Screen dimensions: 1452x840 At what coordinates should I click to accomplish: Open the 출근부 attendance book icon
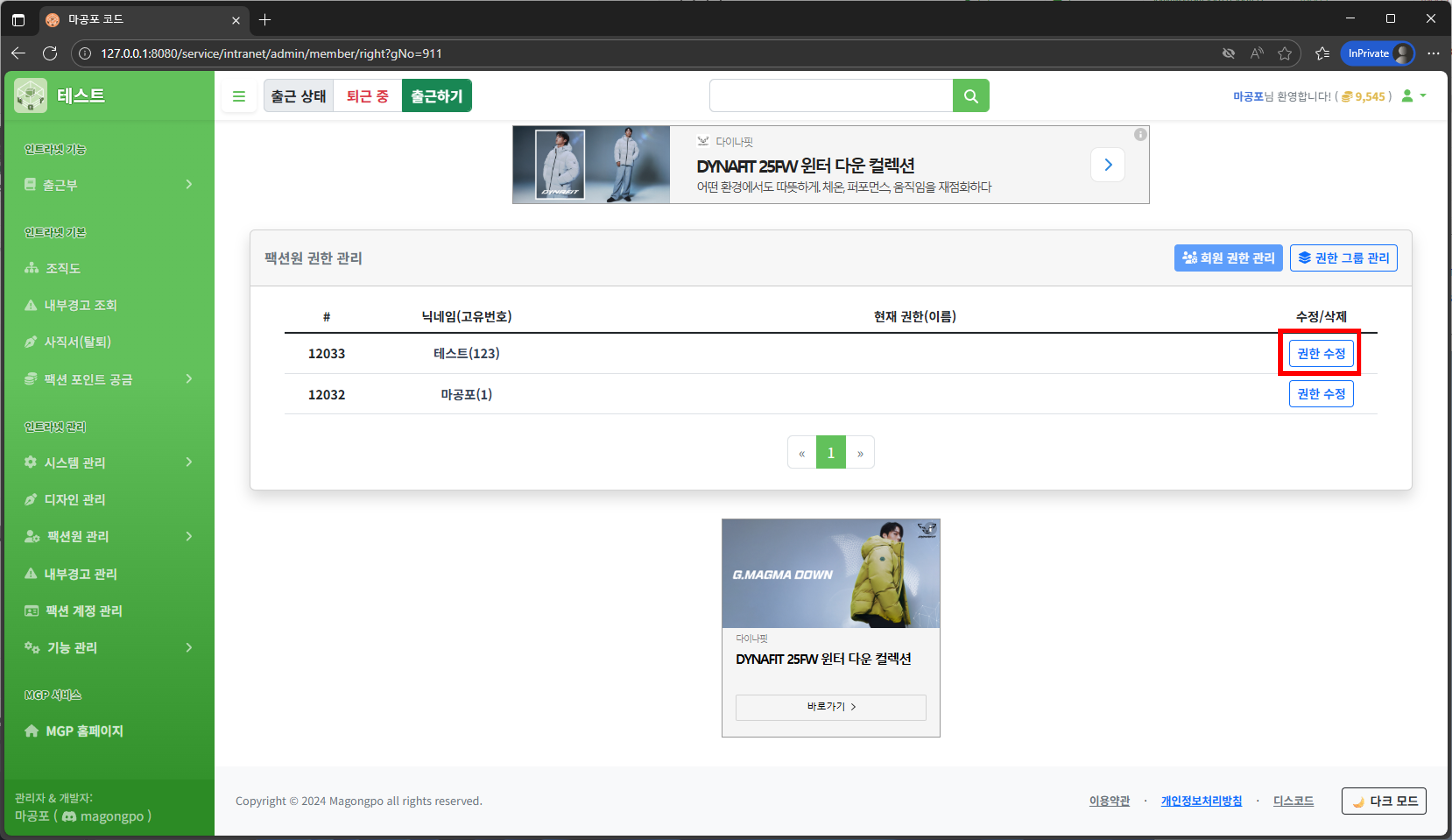click(31, 184)
